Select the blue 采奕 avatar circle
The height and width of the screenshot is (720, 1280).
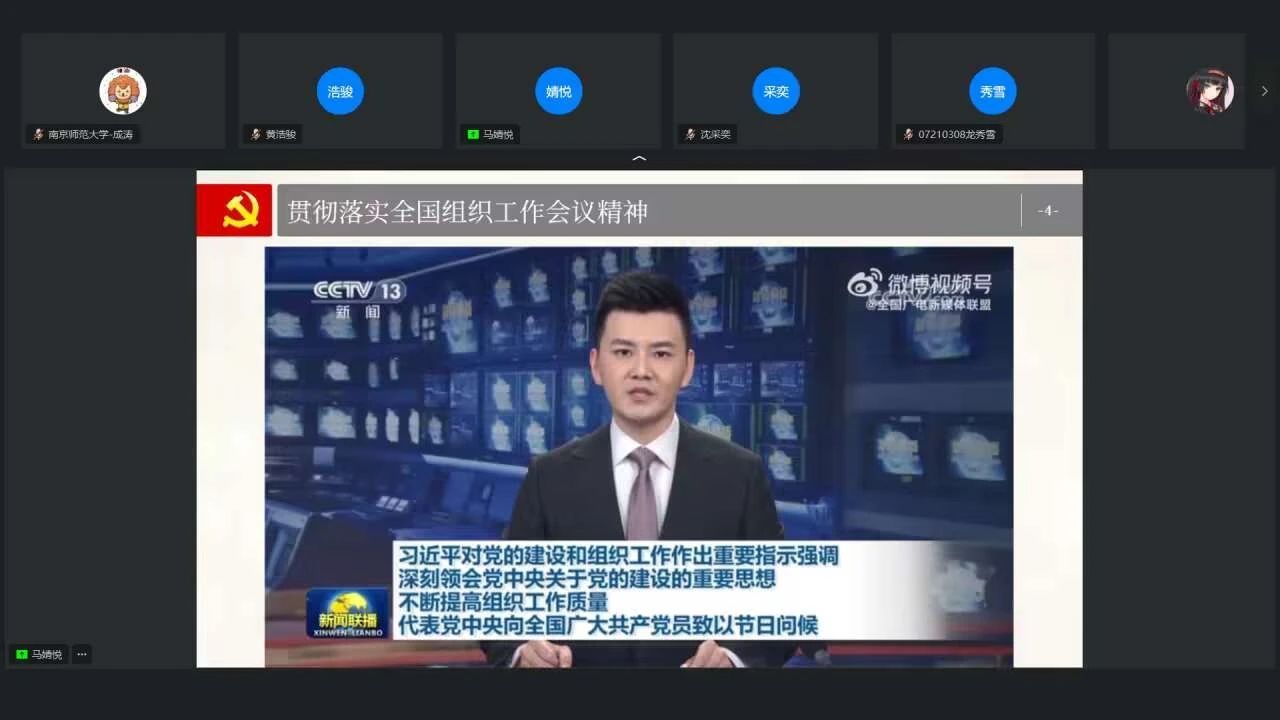tap(775, 91)
